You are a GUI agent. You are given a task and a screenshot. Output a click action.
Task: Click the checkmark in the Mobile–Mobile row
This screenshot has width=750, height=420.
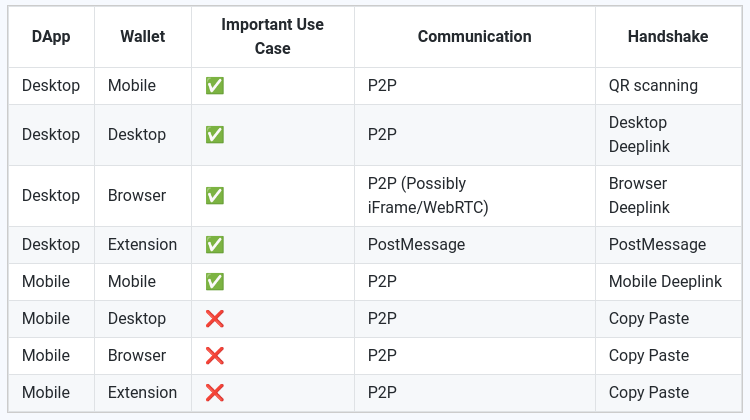point(214,282)
